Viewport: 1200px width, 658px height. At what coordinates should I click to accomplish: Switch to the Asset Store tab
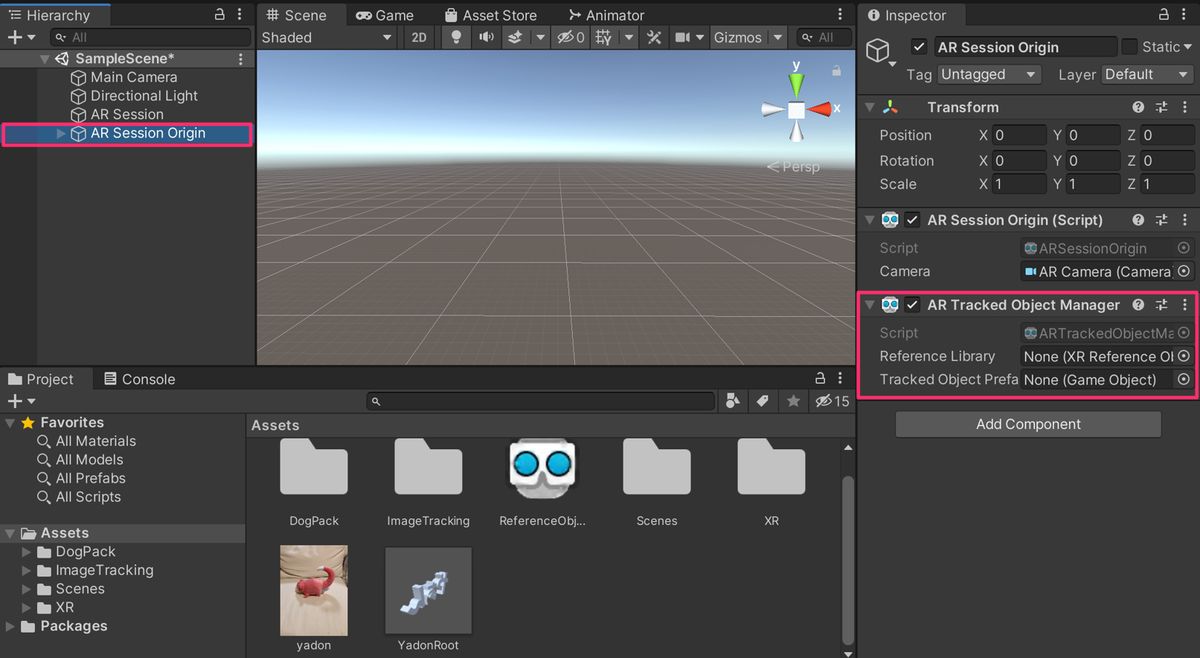click(x=490, y=15)
